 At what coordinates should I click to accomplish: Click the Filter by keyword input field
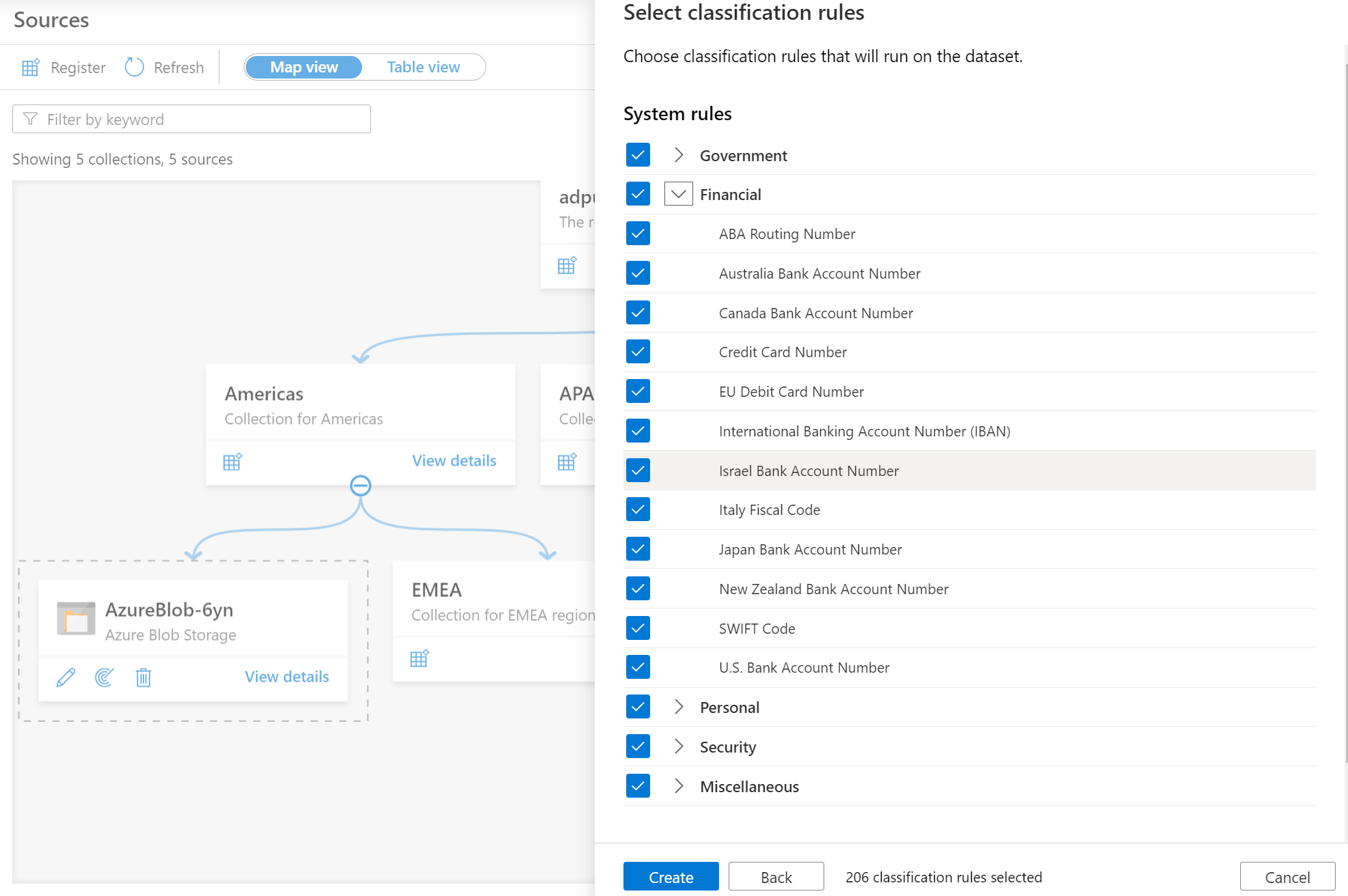191,119
